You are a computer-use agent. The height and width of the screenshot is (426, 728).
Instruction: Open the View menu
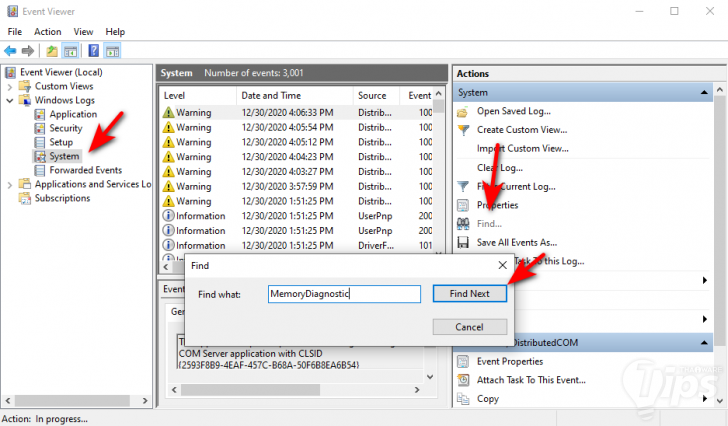(83, 32)
